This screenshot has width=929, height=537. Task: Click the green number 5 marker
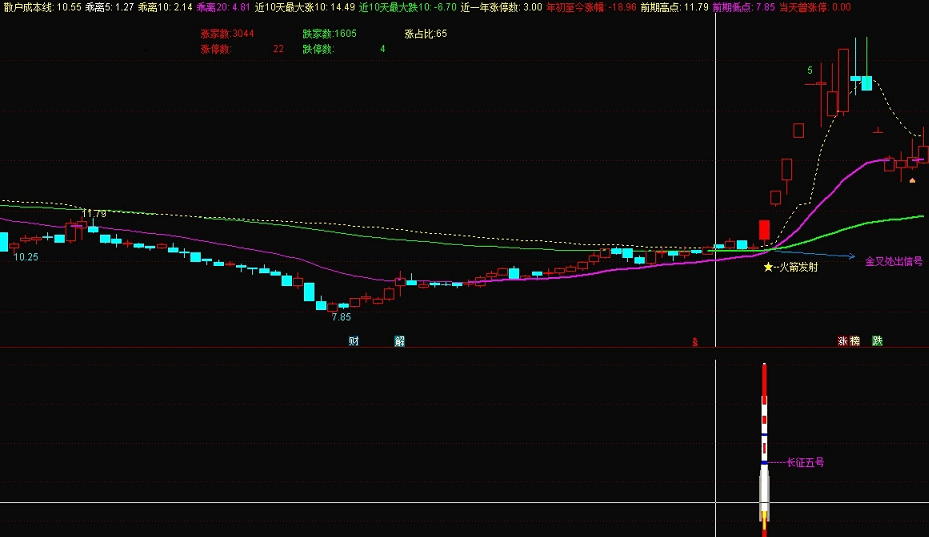(x=810, y=71)
